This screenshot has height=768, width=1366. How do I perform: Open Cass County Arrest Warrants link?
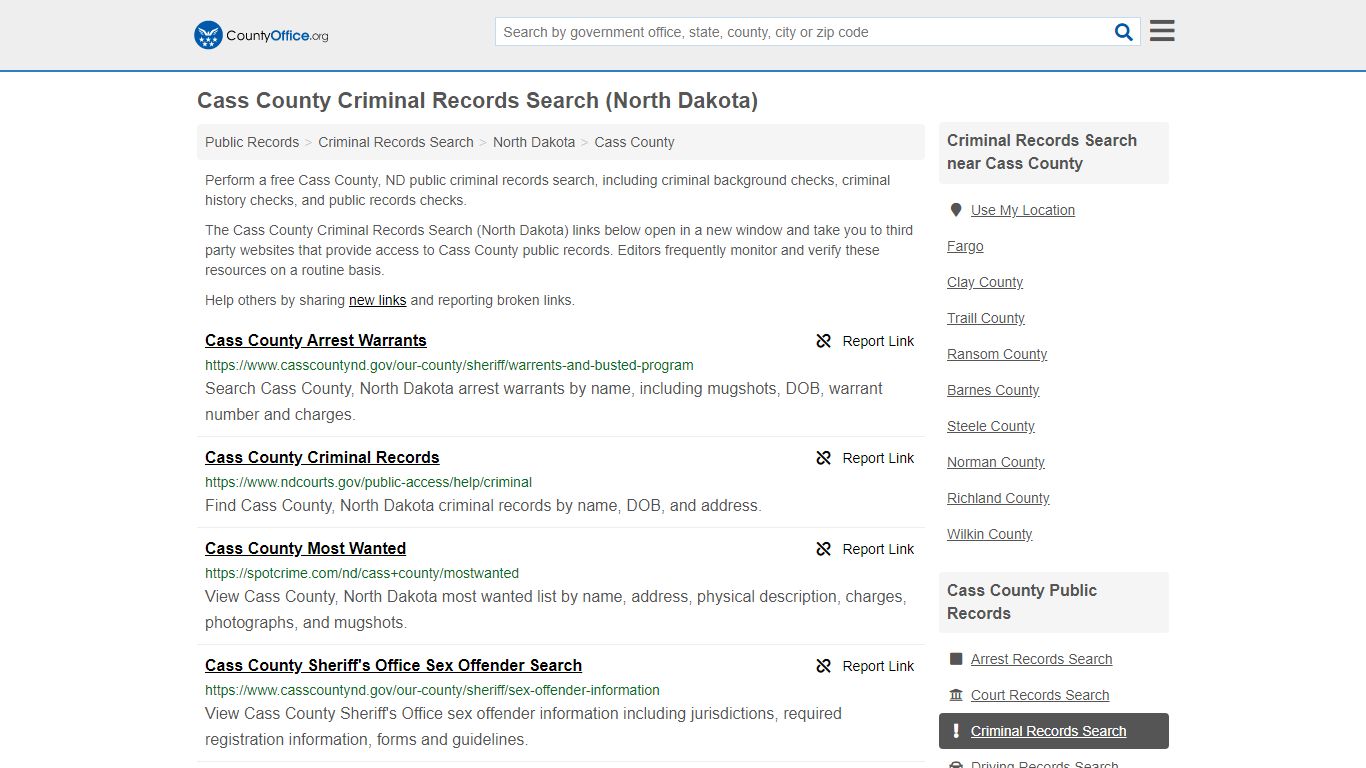pyautogui.click(x=316, y=340)
